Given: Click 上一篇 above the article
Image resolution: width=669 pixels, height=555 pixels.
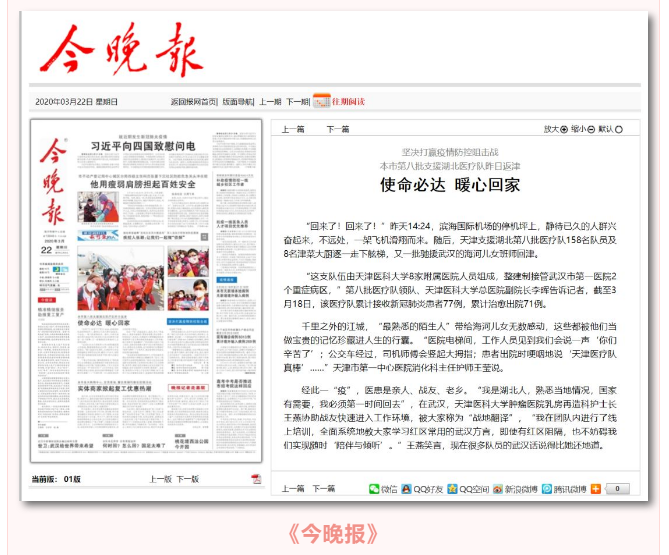Looking at the screenshot, I should coord(293,129).
